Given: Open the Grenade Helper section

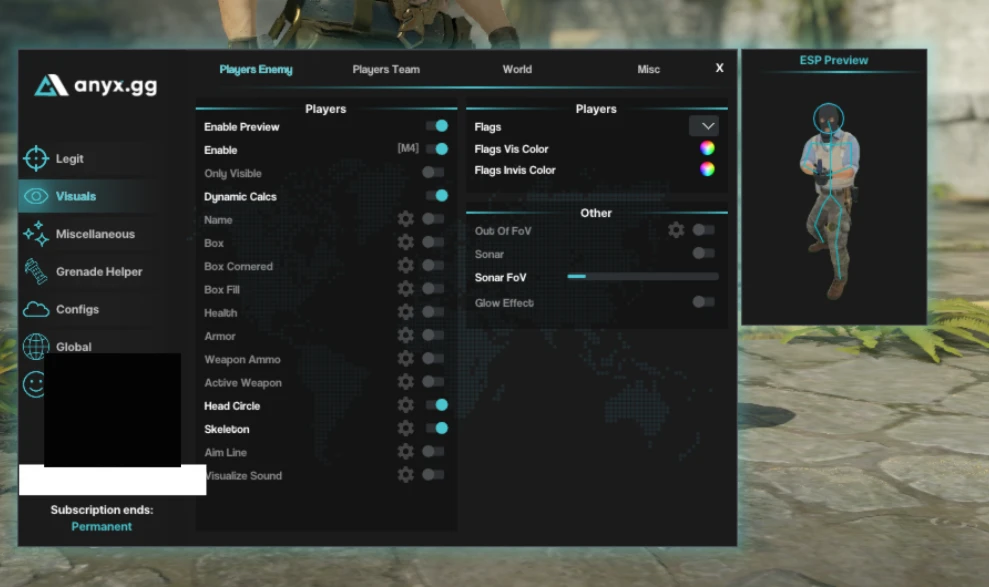Looking at the screenshot, I should coord(99,272).
